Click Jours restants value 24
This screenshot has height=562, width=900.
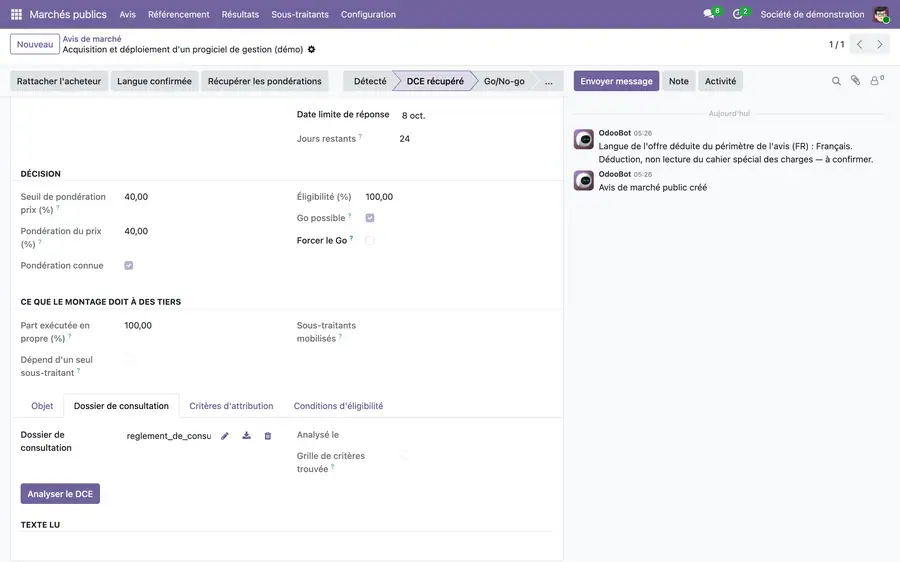[x=405, y=138]
